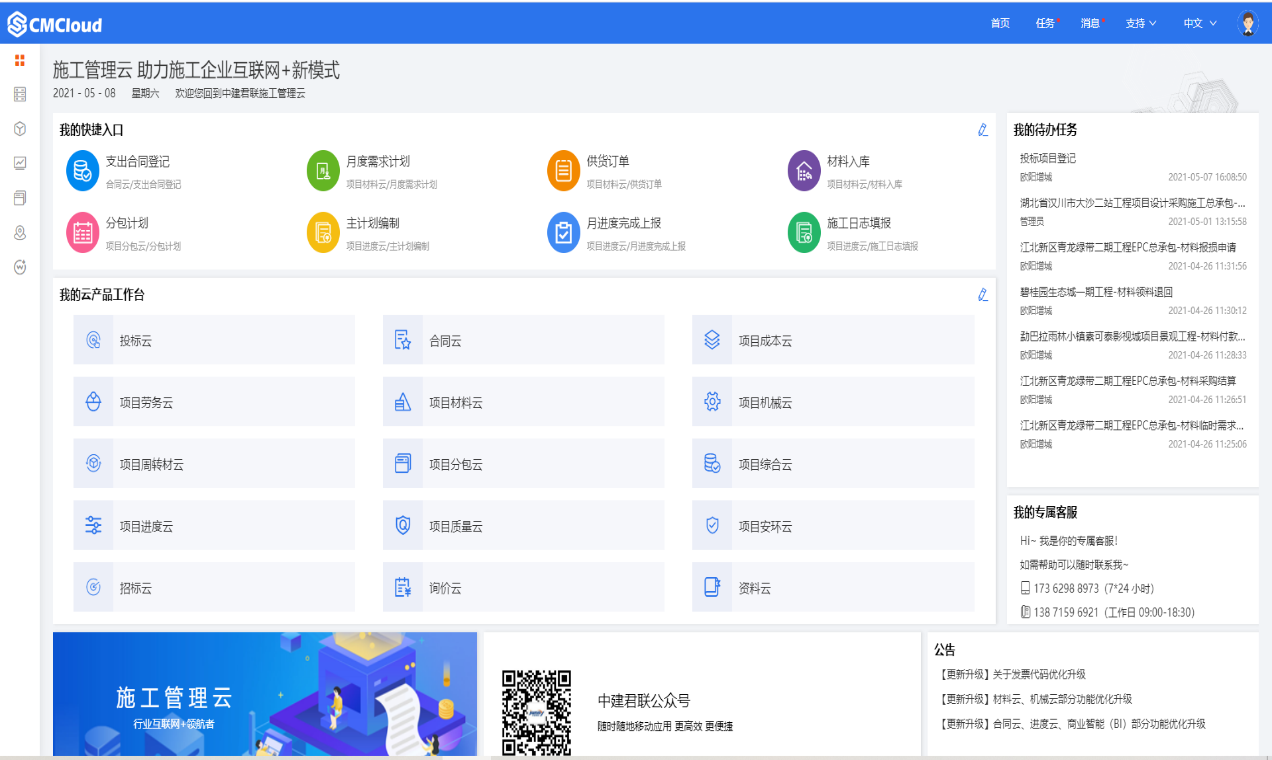Edit 我的快捷入口 with the pencil icon
The height and width of the screenshot is (760, 1272).
point(983,130)
